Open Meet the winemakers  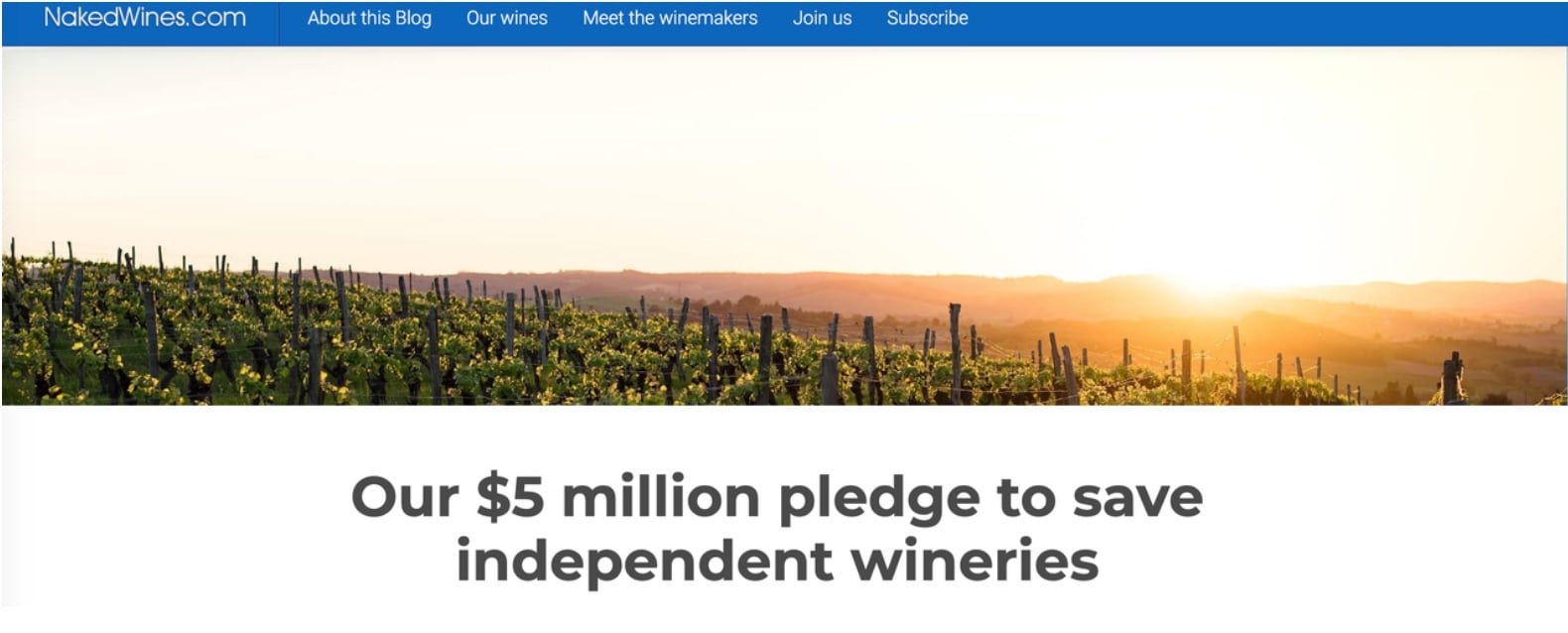670,18
